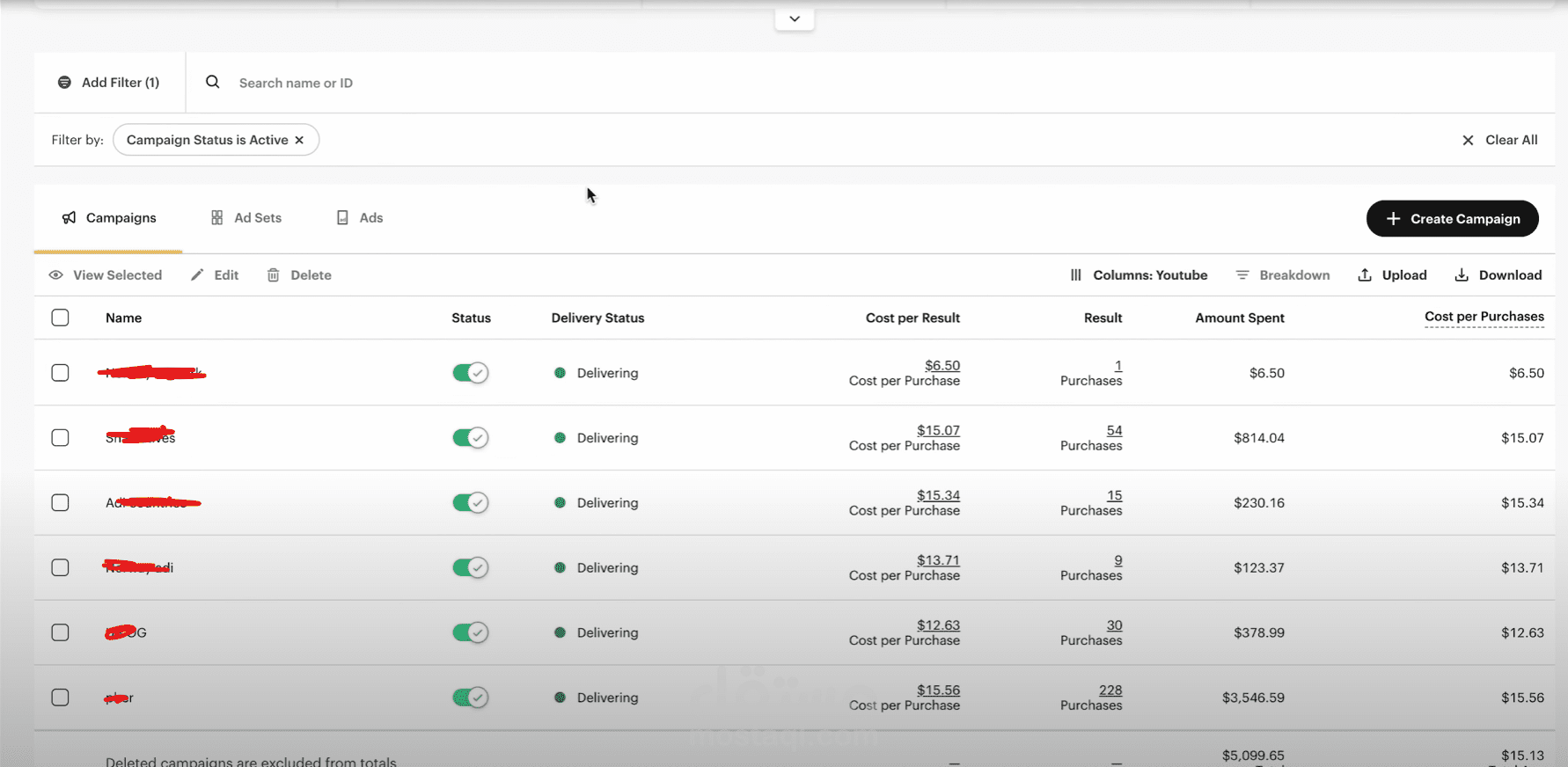Open the Columns: Youtube dropdown
The height and width of the screenshot is (767, 1568).
(1139, 275)
